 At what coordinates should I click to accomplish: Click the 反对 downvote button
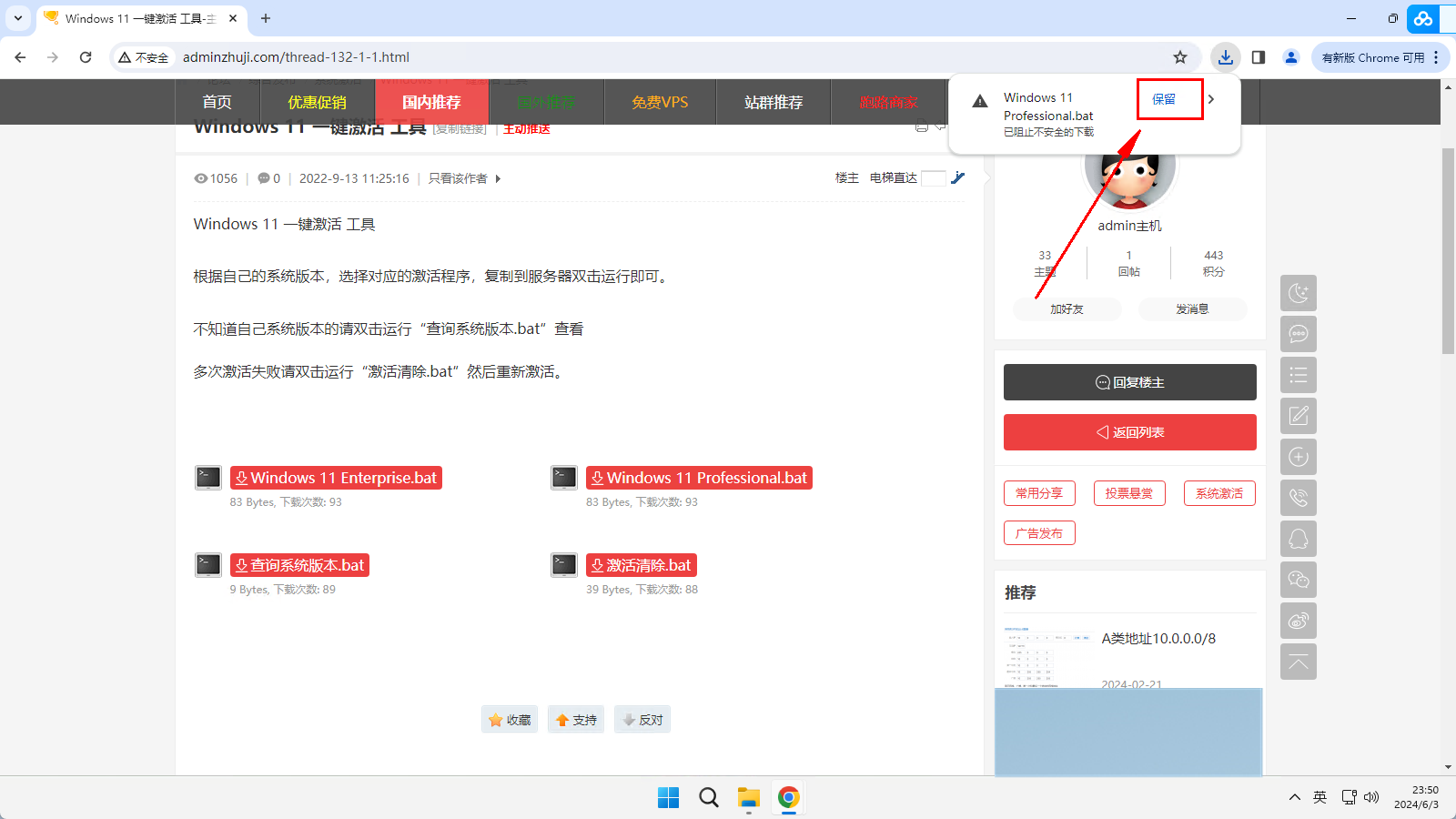pos(642,719)
